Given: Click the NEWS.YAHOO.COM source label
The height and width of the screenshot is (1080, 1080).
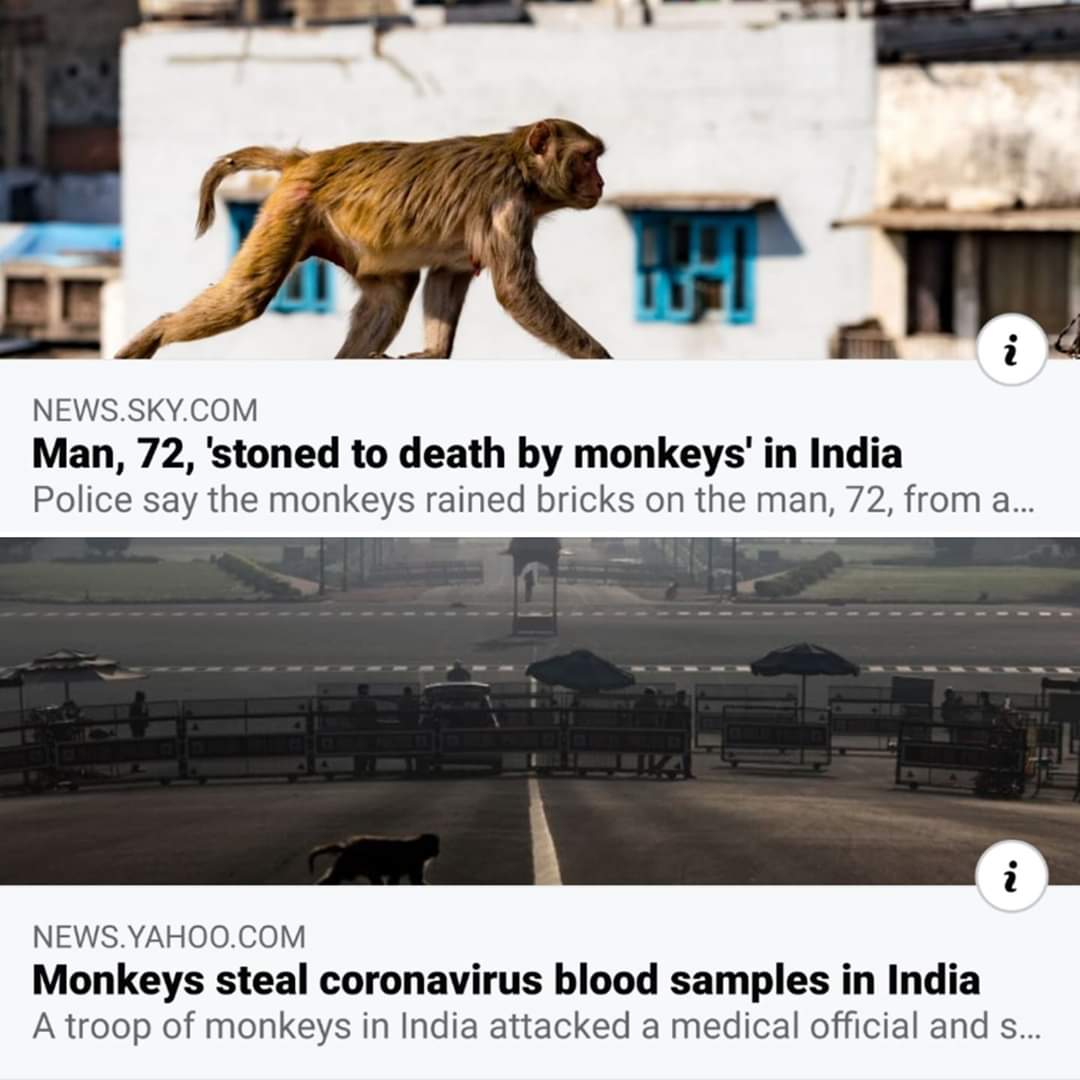Looking at the screenshot, I should [169, 937].
